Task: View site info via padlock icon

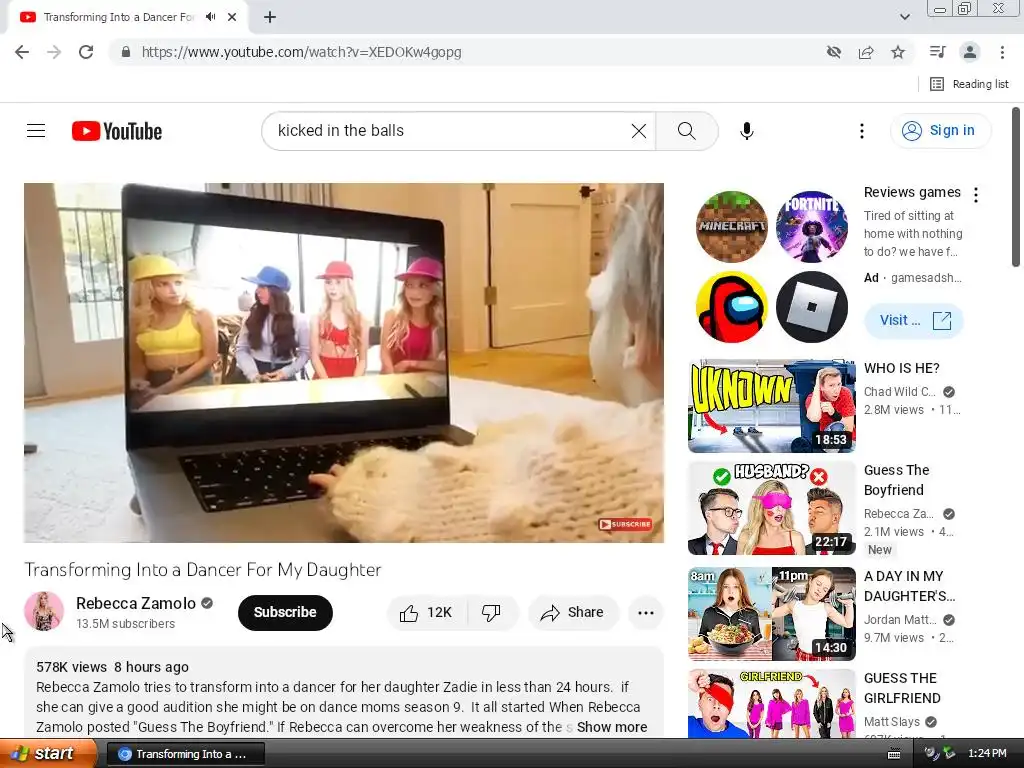Action: (126, 52)
